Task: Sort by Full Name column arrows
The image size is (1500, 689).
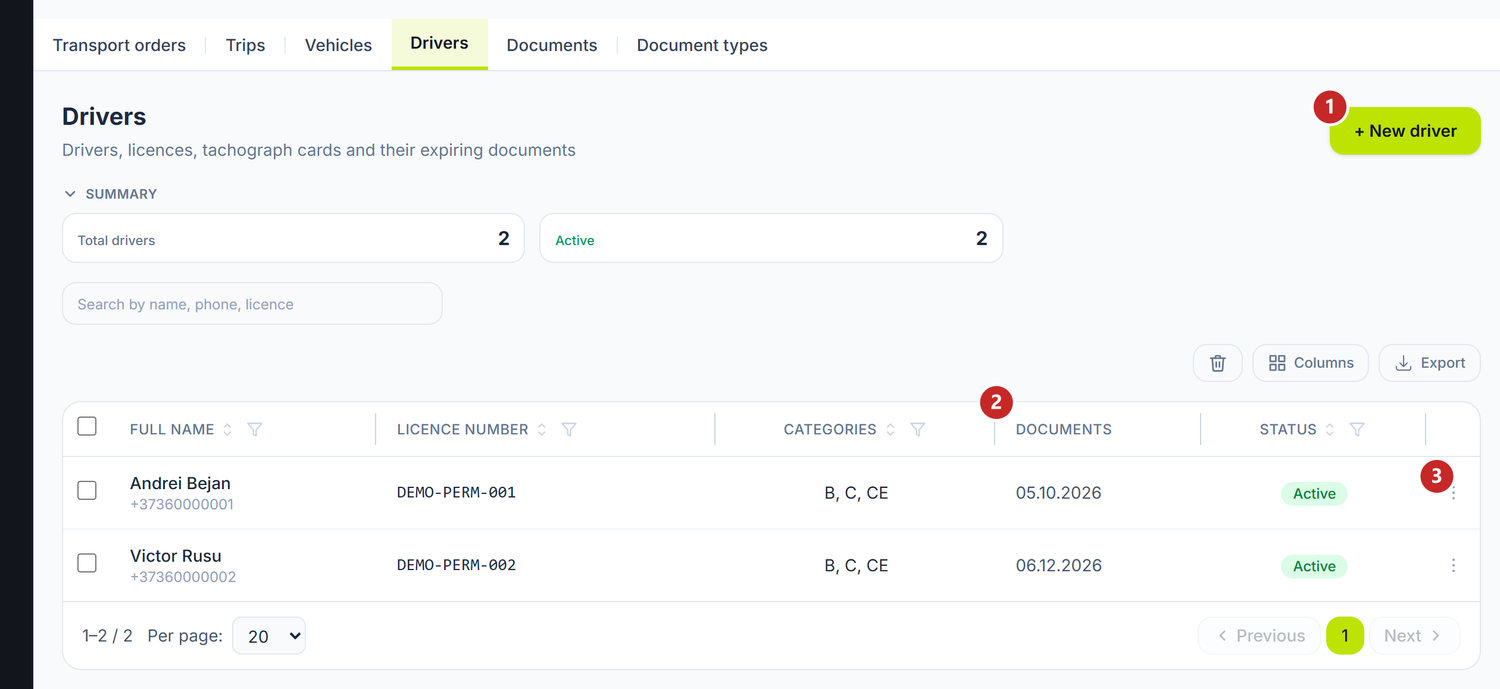Action: point(227,429)
